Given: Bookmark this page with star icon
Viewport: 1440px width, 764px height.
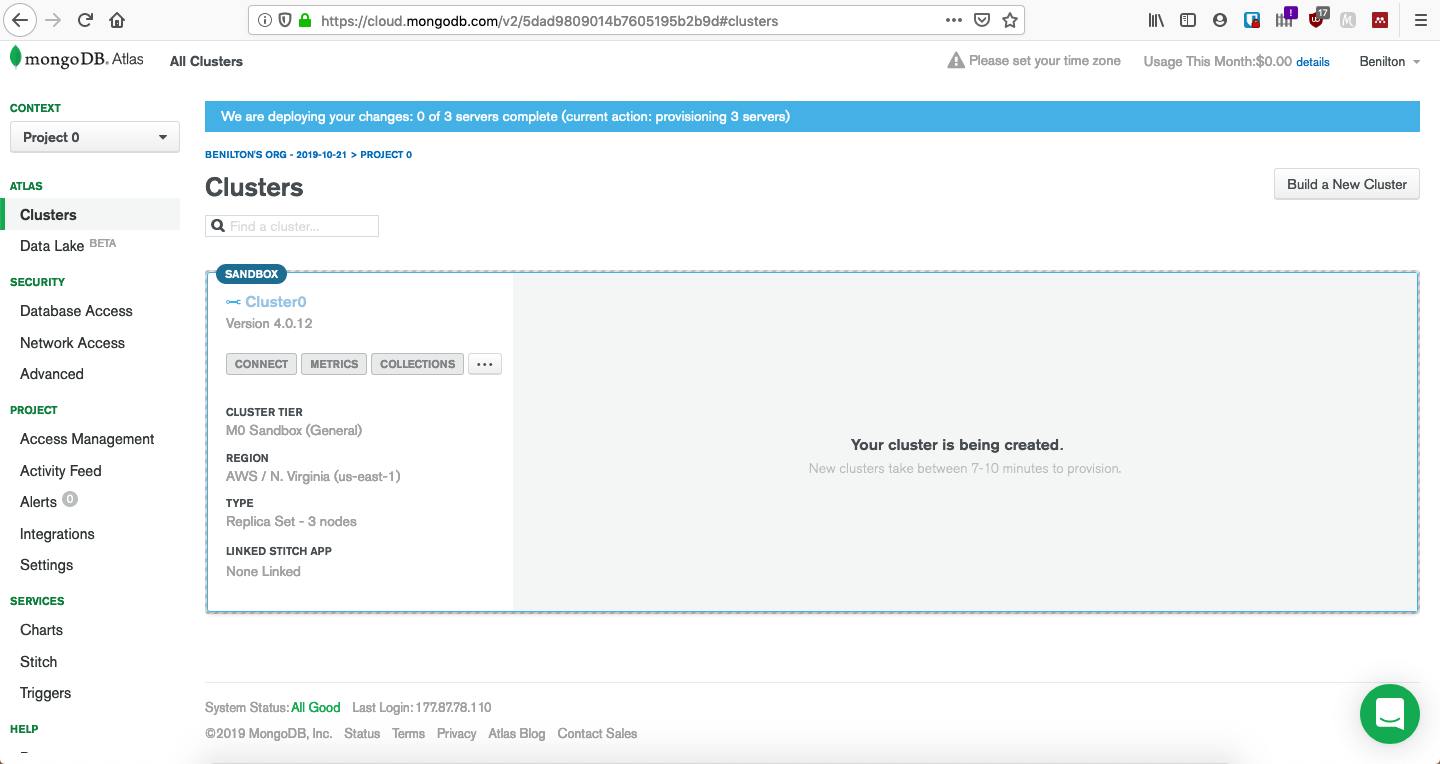Looking at the screenshot, I should pyautogui.click(x=1010, y=20).
